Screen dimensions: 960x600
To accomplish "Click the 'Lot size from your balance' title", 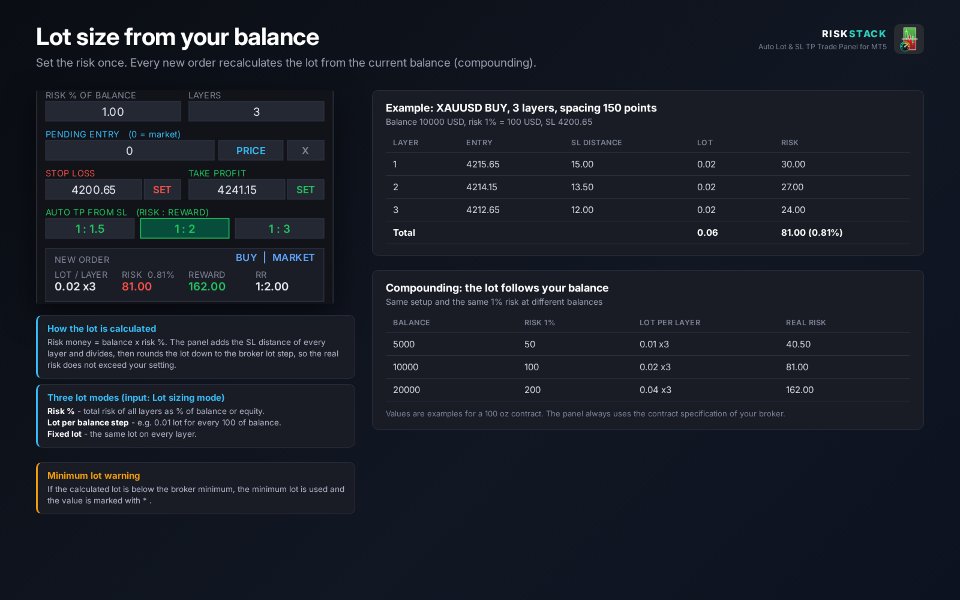I will coord(178,37).
